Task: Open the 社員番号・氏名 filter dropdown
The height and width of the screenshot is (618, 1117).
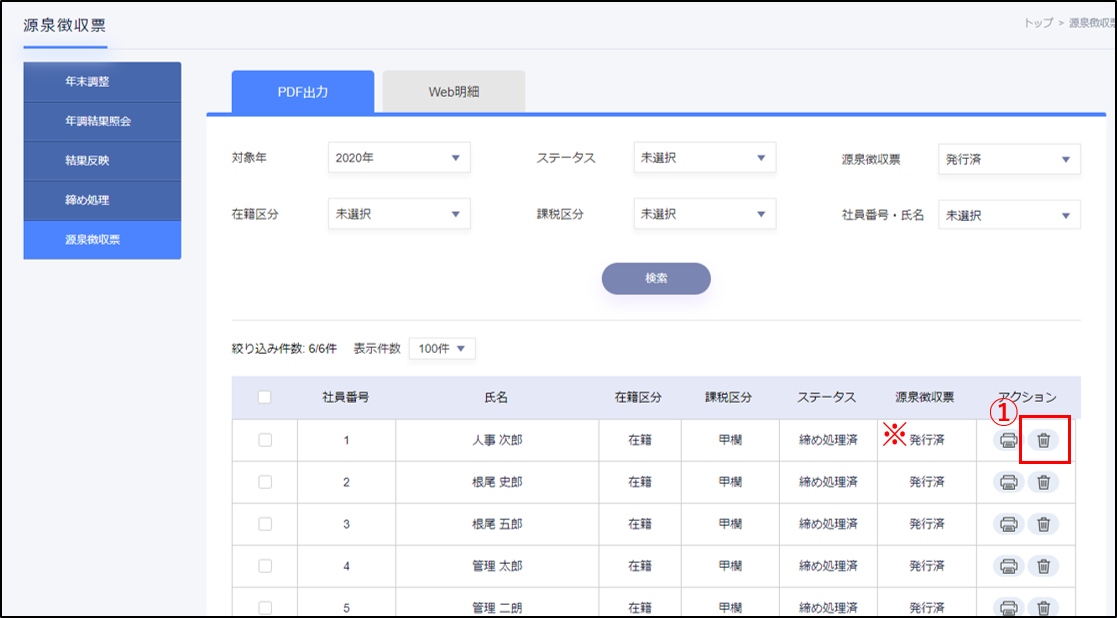Action: click(x=1008, y=215)
